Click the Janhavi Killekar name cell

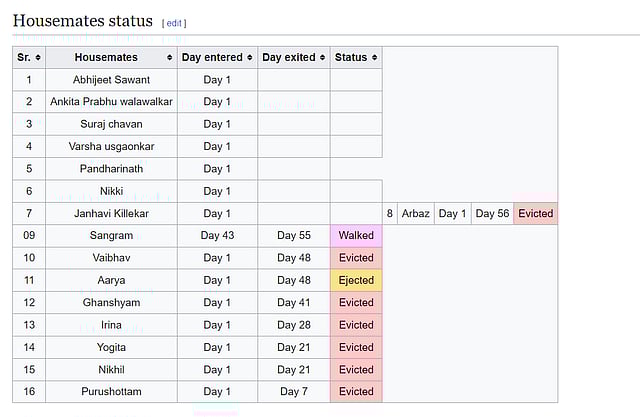[x=111, y=214]
